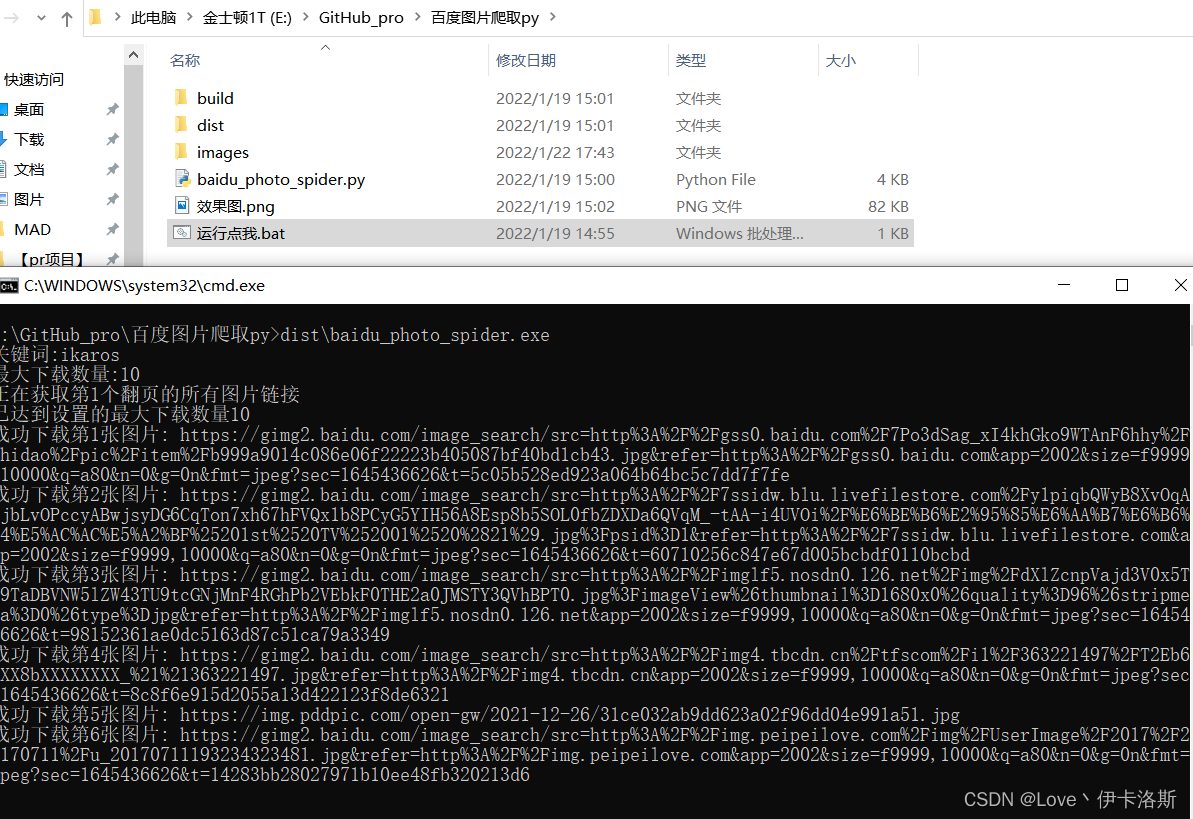The image size is (1193, 819).
Task: Click the dist folder icon
Action: click(x=181, y=124)
